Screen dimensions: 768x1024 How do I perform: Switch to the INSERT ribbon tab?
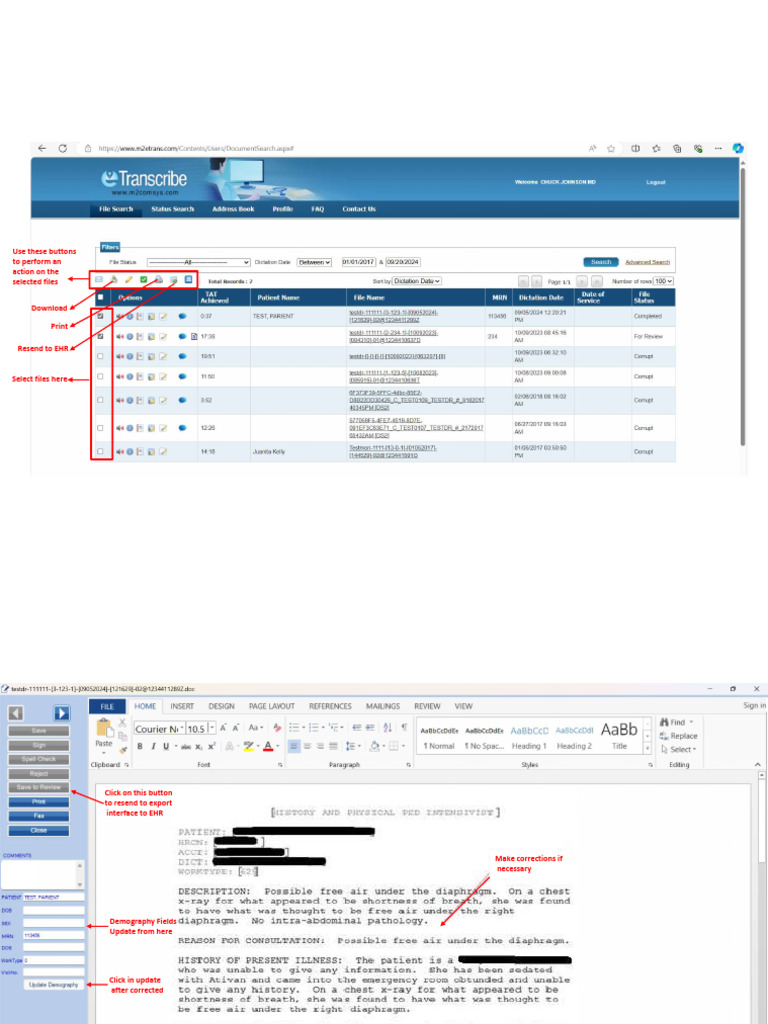[182, 707]
